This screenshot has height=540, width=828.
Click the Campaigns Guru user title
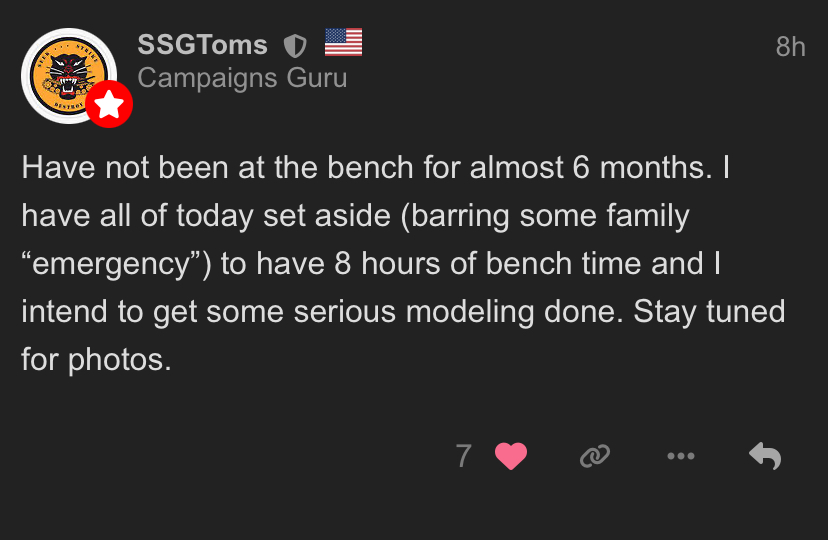[x=242, y=78]
